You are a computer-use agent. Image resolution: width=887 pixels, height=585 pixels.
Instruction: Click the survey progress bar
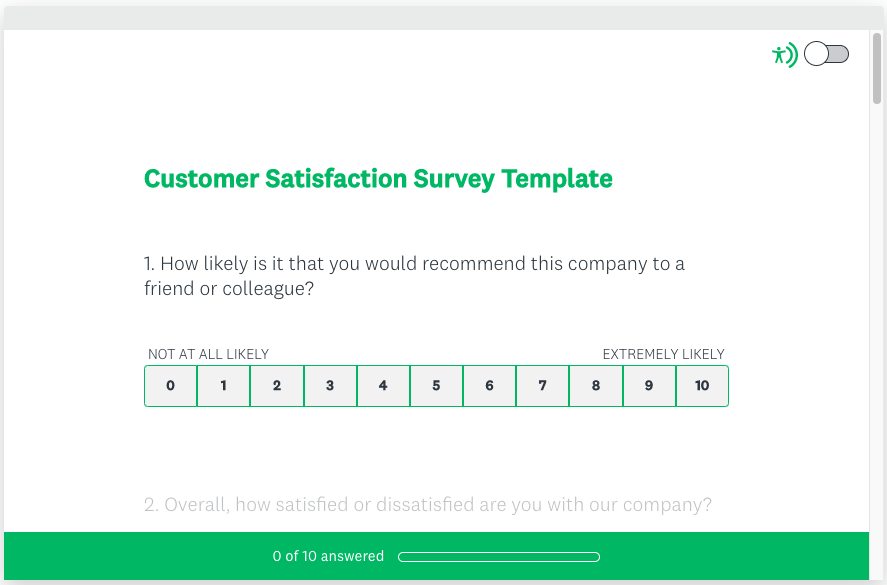tap(499, 557)
